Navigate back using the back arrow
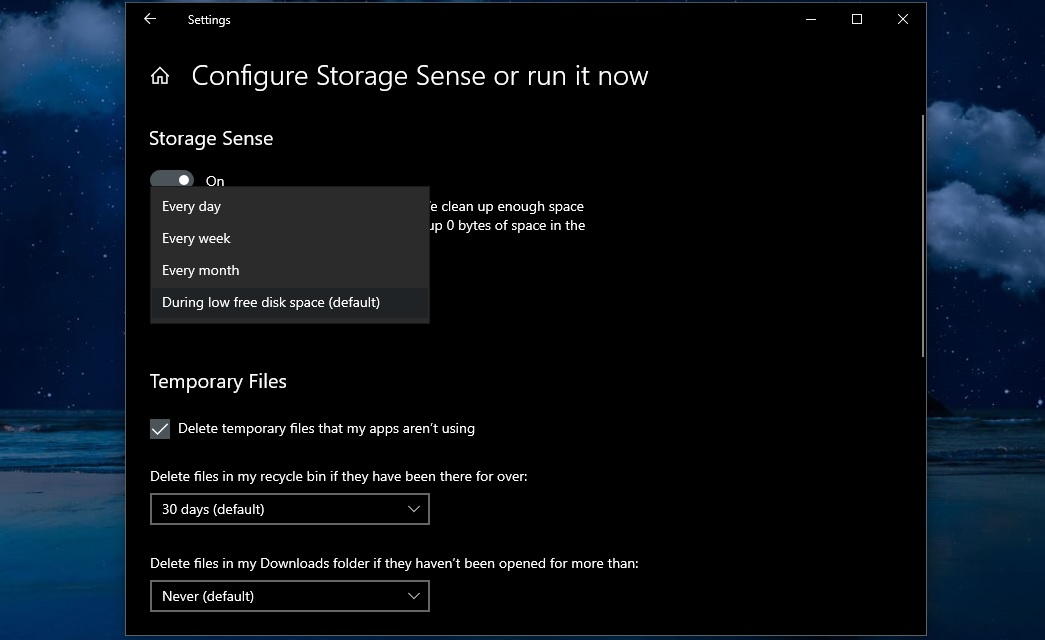Viewport: 1045px width, 640px height. click(x=150, y=19)
